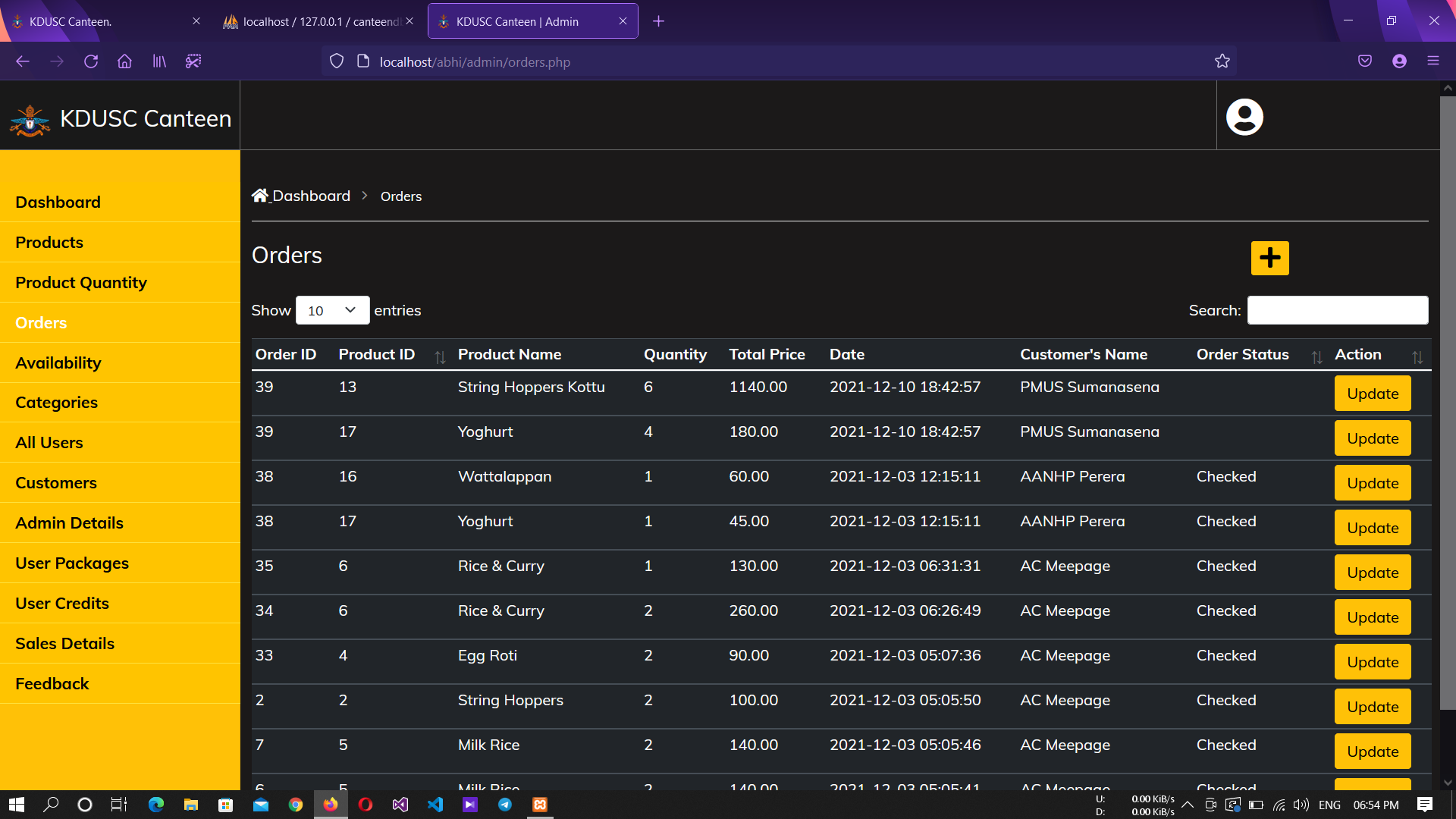Viewport: 1456px width, 819px height.
Task: Click the yellow plus add order icon
Action: pyautogui.click(x=1269, y=258)
